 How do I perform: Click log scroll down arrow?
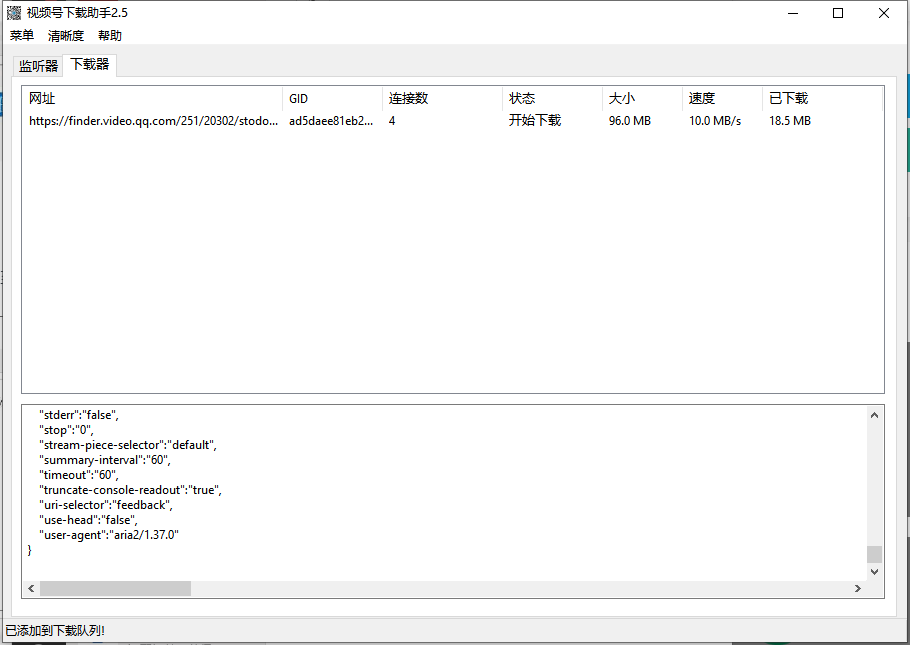(874, 572)
